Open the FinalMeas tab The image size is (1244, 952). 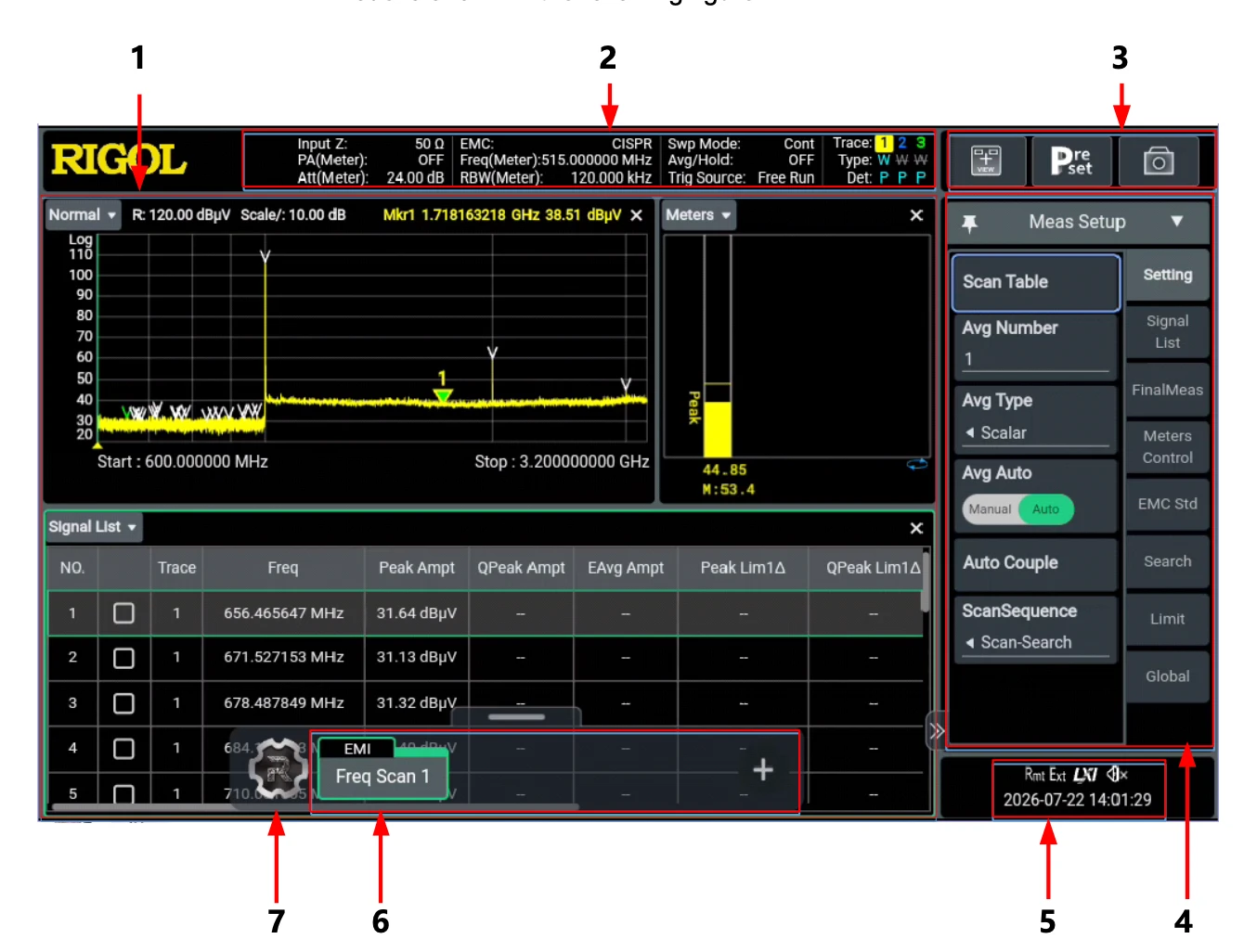click(x=1167, y=391)
